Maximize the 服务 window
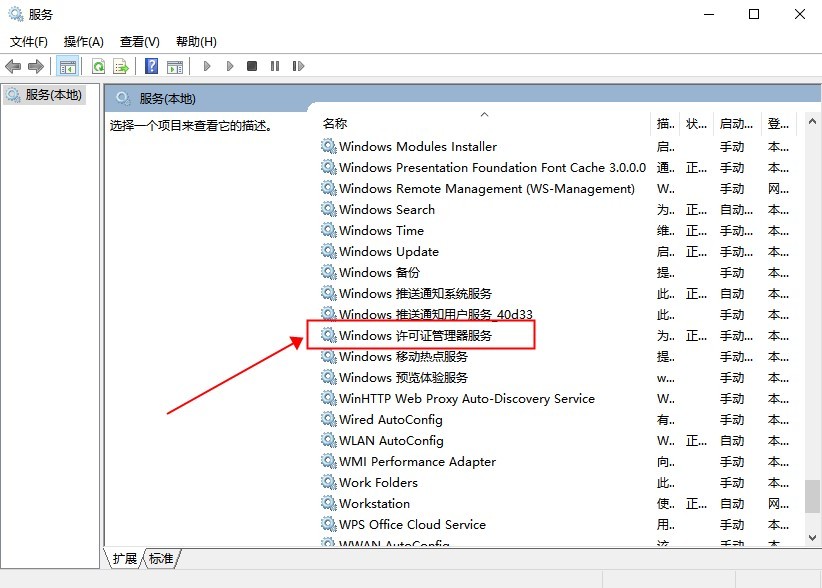This screenshot has height=588, width=822. (754, 14)
